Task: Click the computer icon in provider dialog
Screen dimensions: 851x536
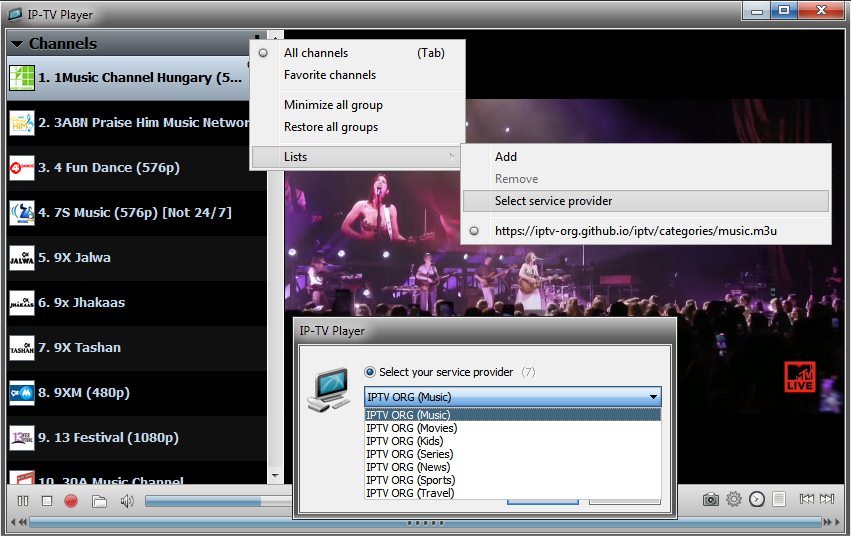Action: pyautogui.click(x=329, y=389)
